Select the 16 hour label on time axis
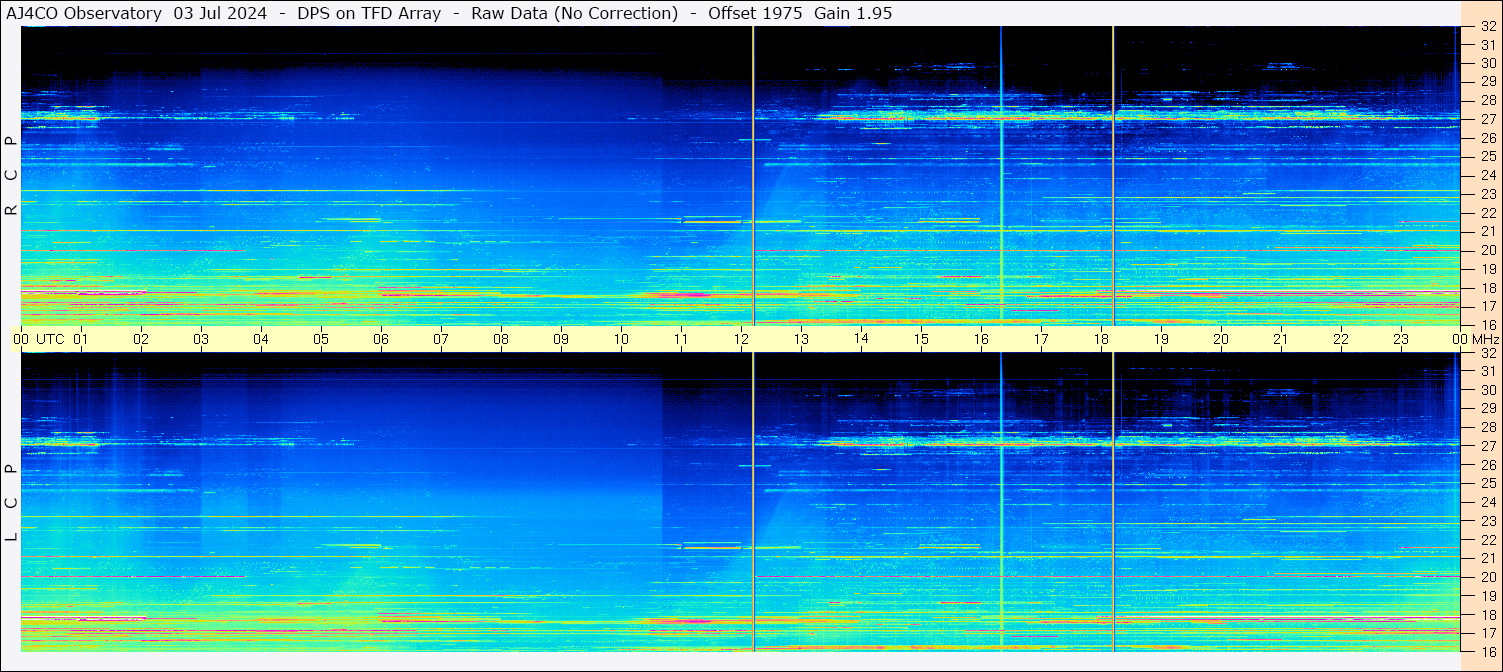Viewport: 1503px width, 672px height. point(981,339)
